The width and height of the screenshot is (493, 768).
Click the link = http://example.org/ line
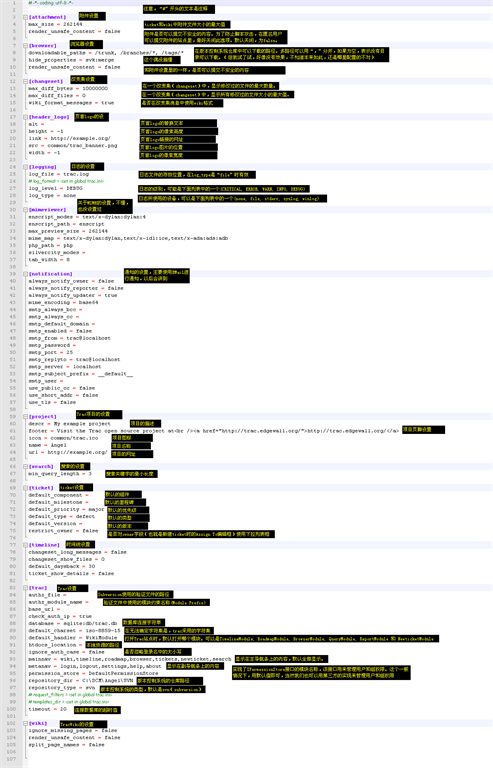pyautogui.click(x=70, y=138)
